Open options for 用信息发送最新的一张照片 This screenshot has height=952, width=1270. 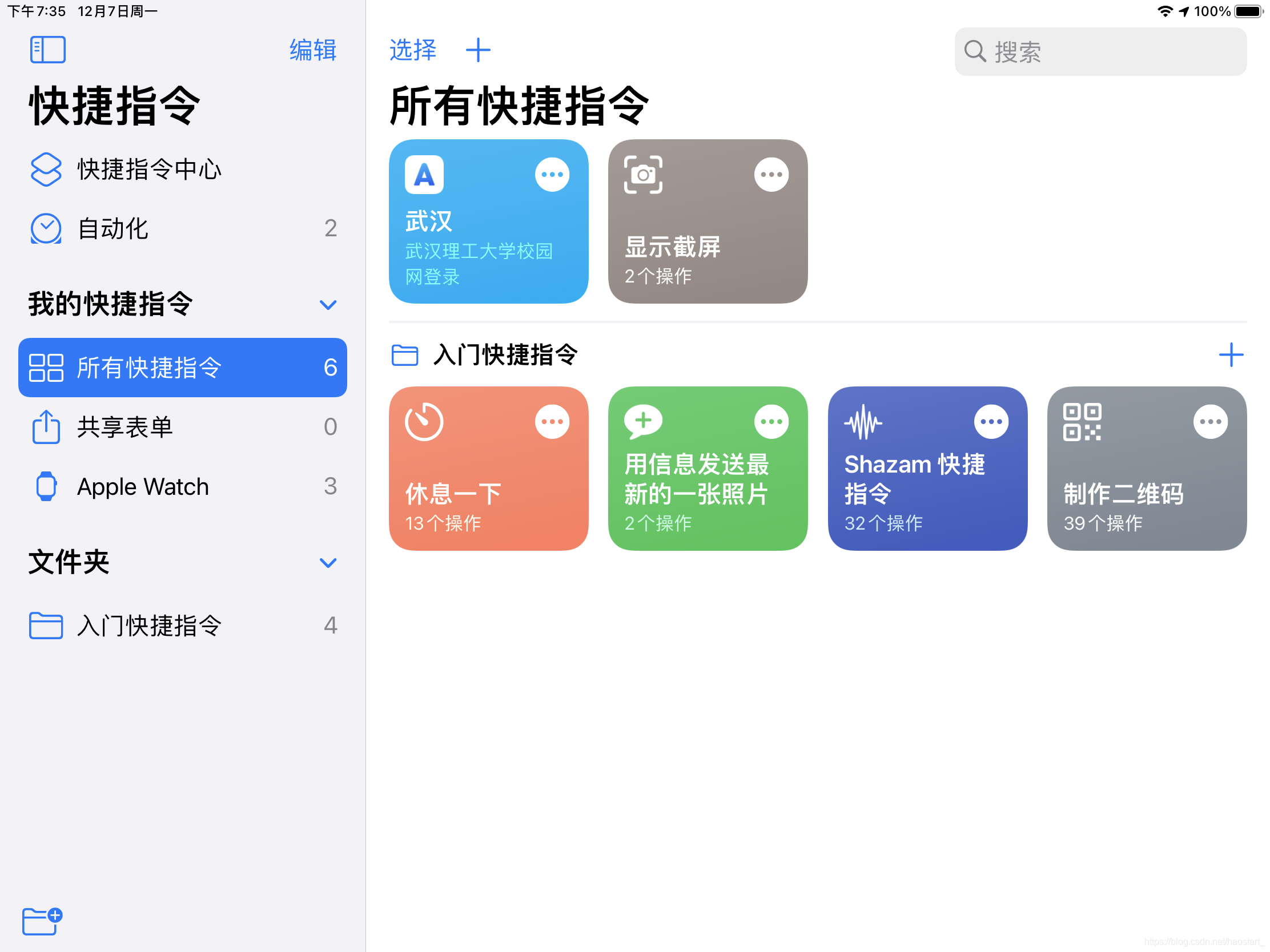click(x=771, y=422)
